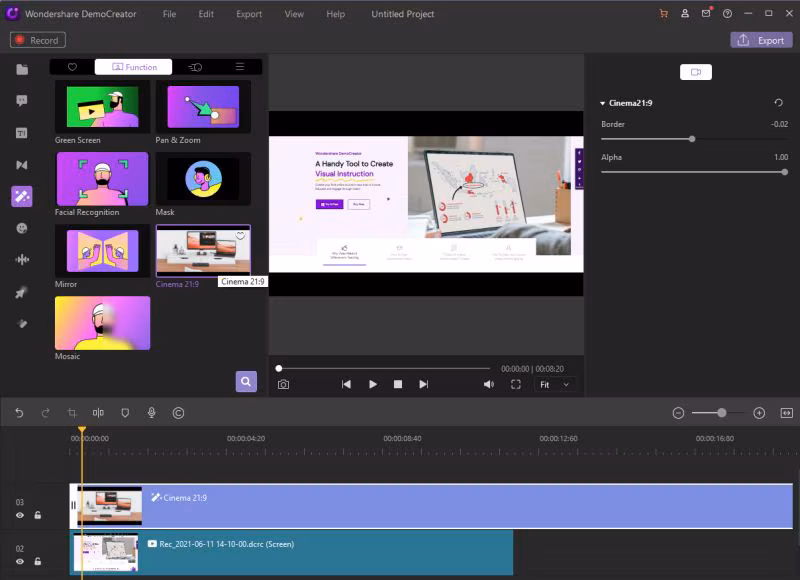Open the annotations speech-bubble sidebar icon

[x=21, y=100]
